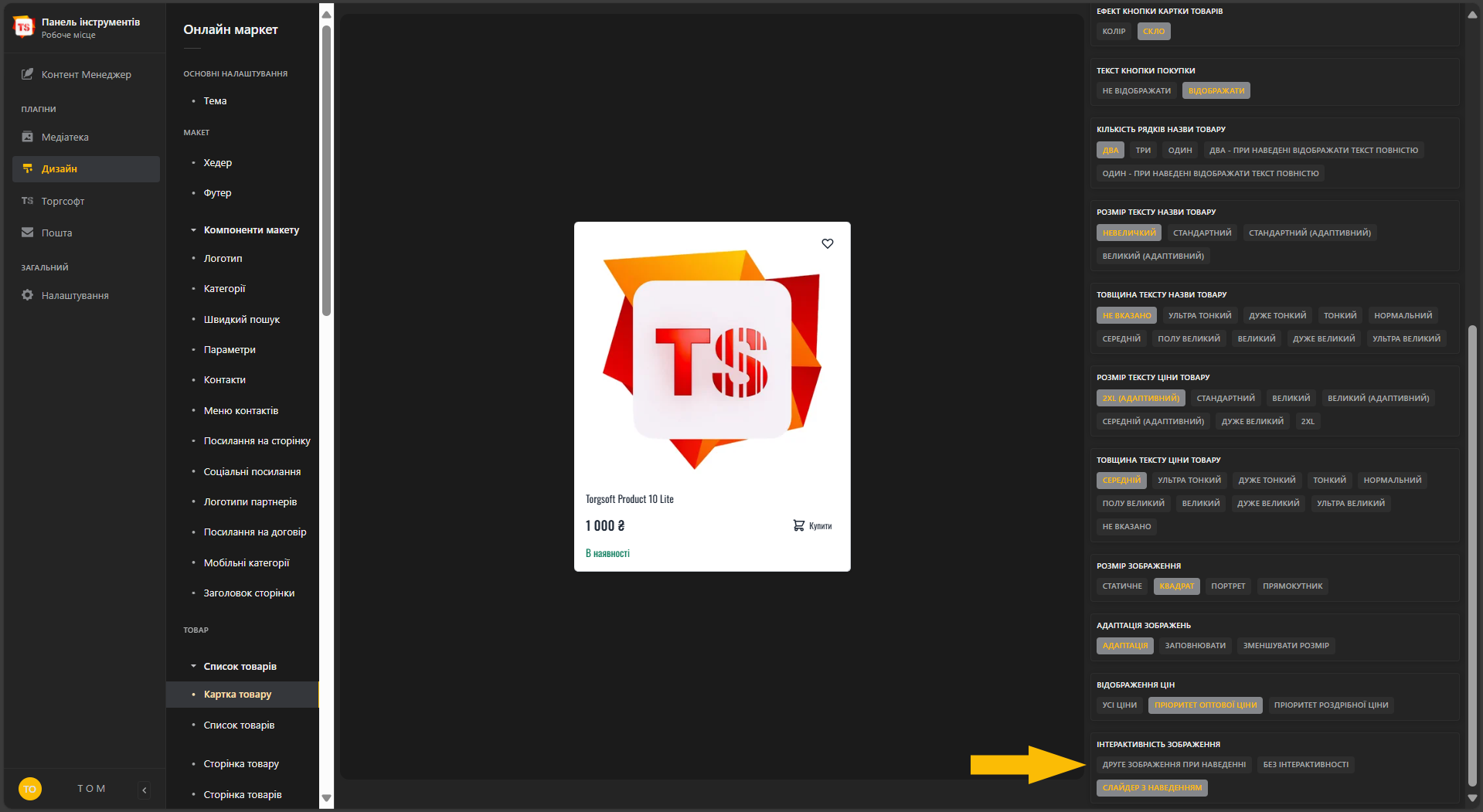Collapse sidebar with the chevron arrow
The height and width of the screenshot is (812, 1483).
tap(145, 790)
